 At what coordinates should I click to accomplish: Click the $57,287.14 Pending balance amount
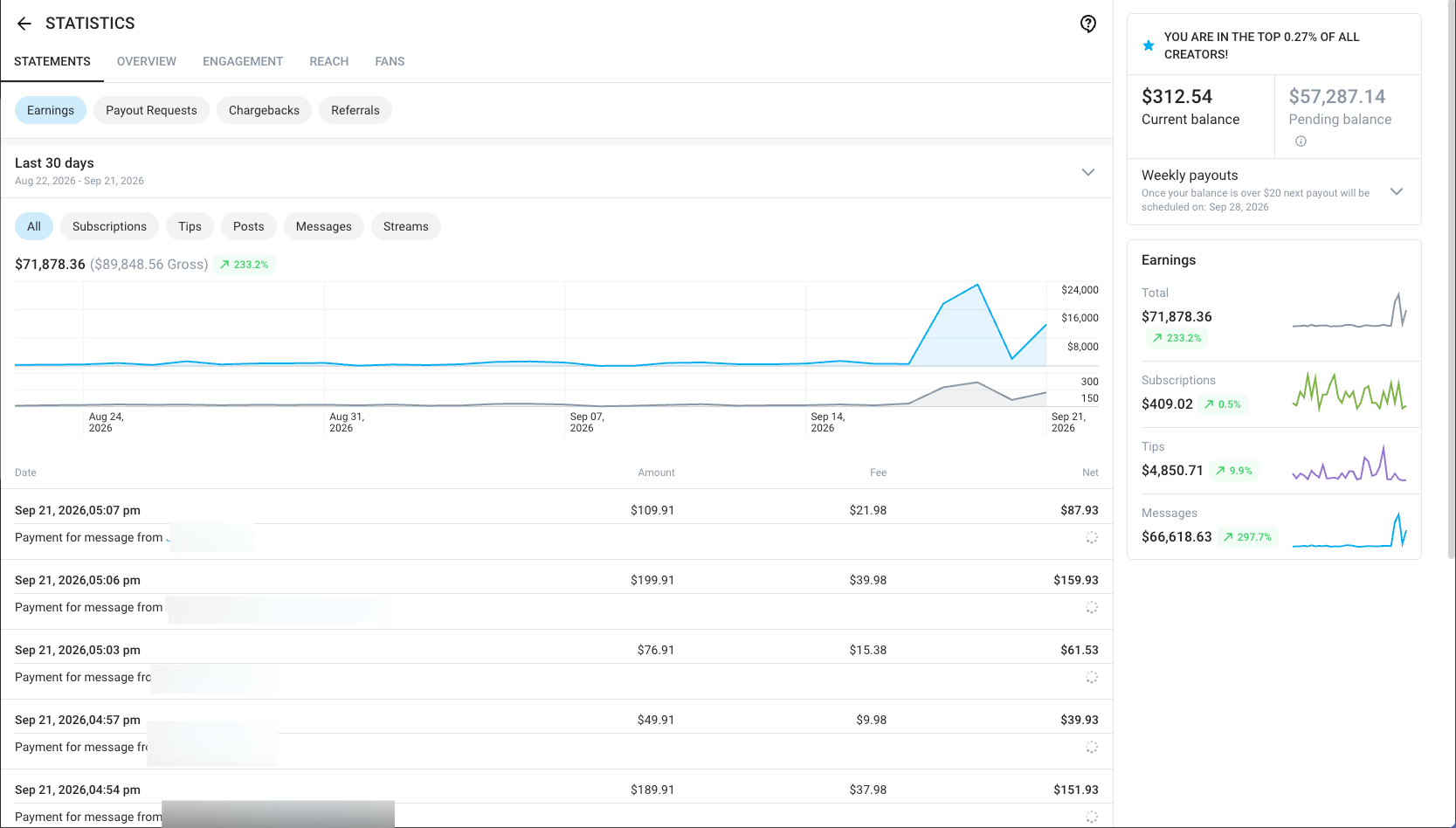1337,97
